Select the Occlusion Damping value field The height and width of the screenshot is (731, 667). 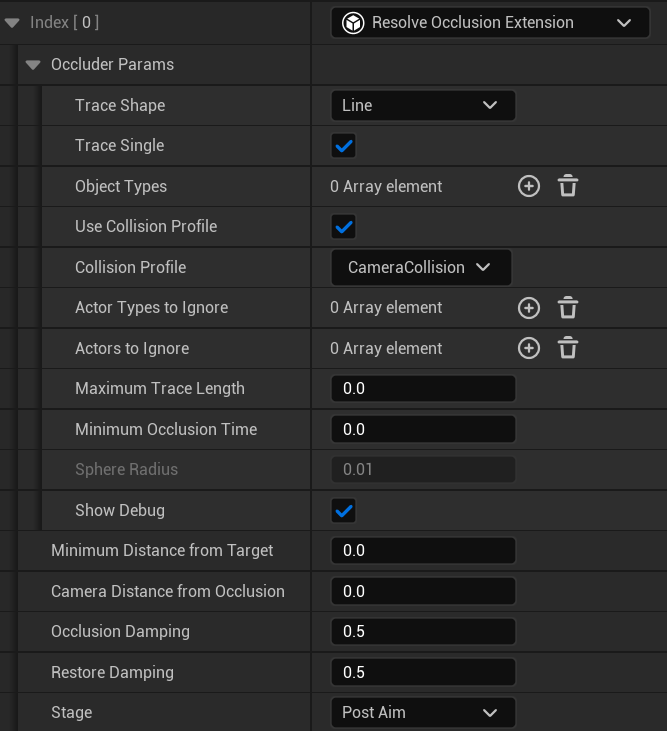pyautogui.click(x=422, y=632)
